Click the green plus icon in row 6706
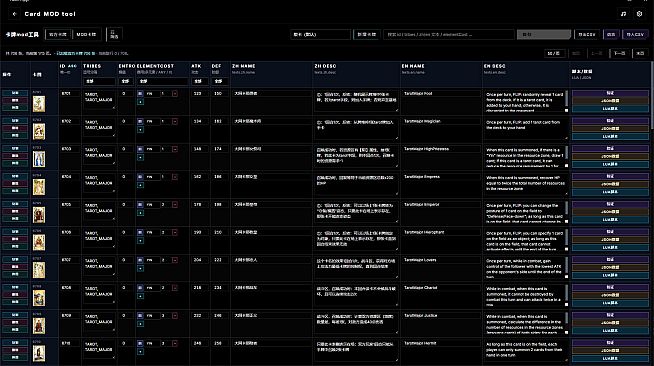The width and height of the screenshot is (654, 366). click(x=140, y=241)
